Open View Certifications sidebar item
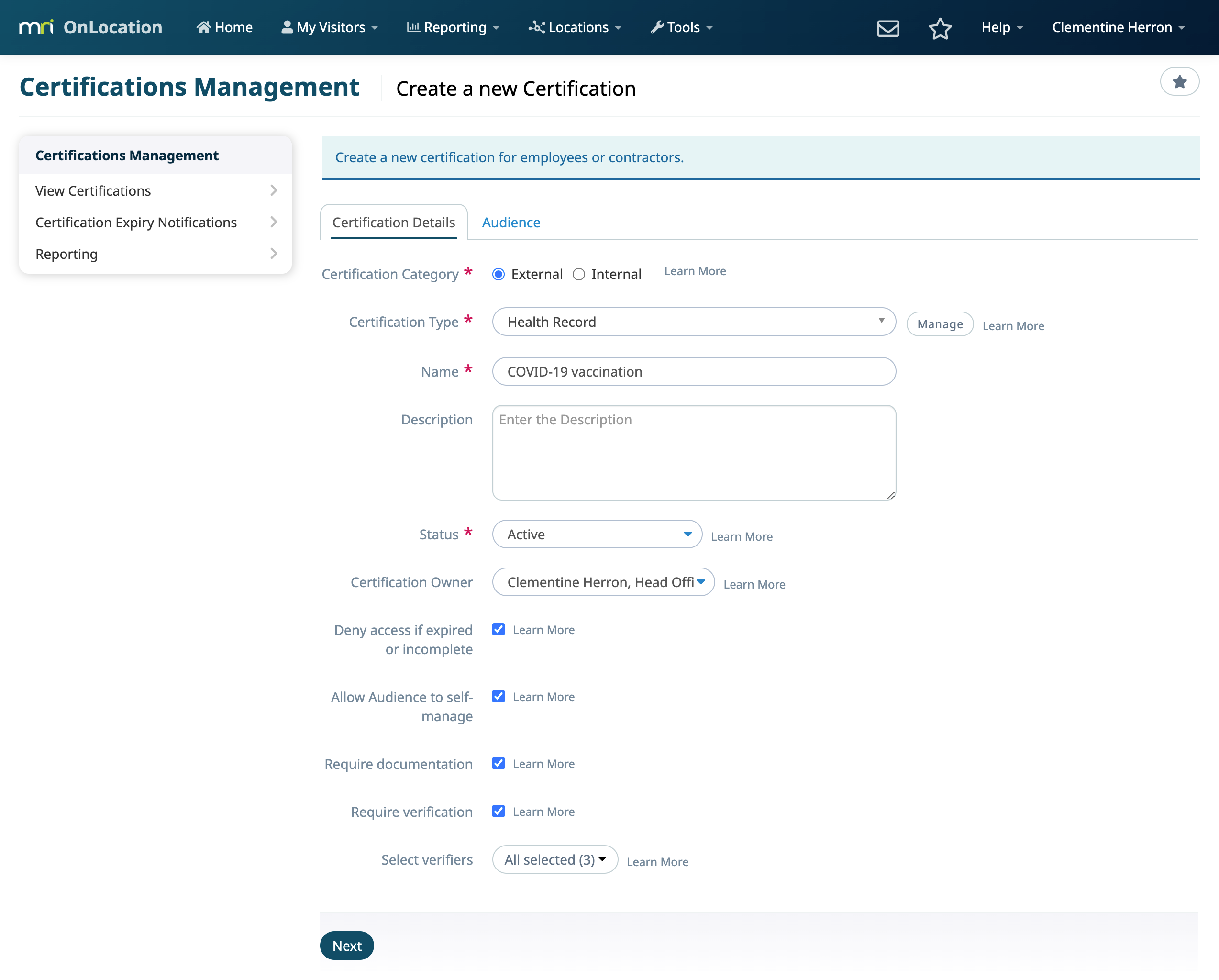 [155, 190]
